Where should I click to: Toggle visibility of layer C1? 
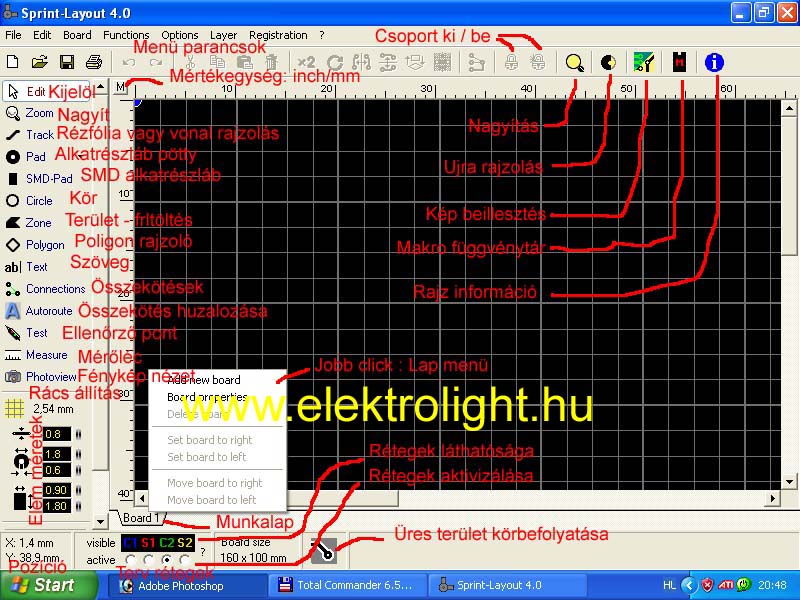click(x=130, y=542)
